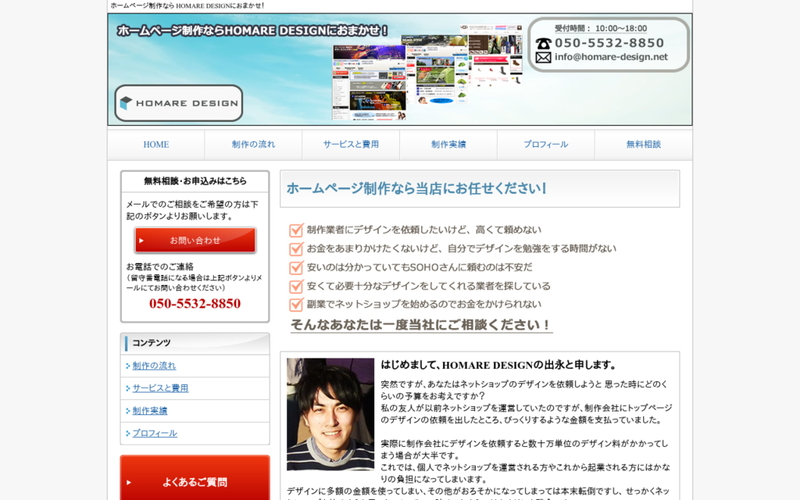
Task: Click the info@homare-design.net email address
Action: [x=611, y=57]
